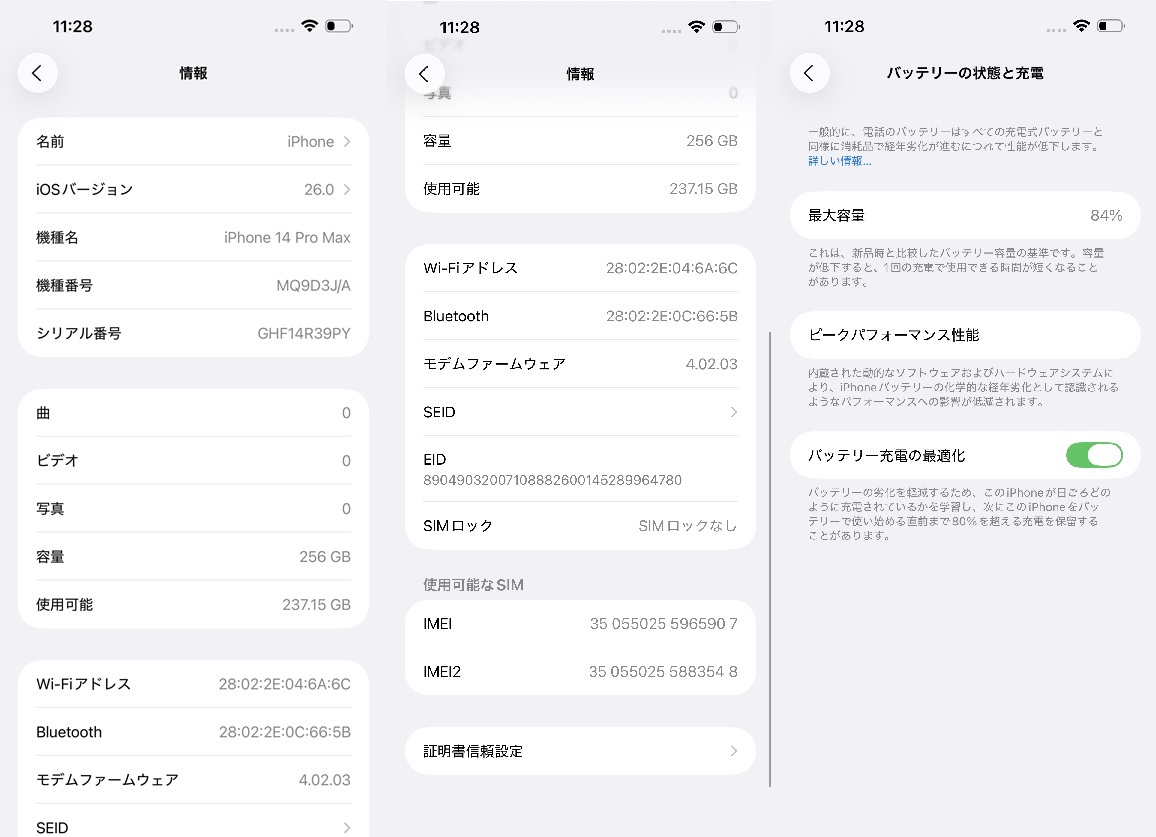Expand the SEID row
Image resolution: width=1156 pixels, height=837 pixels.
pyautogui.click(x=580, y=411)
